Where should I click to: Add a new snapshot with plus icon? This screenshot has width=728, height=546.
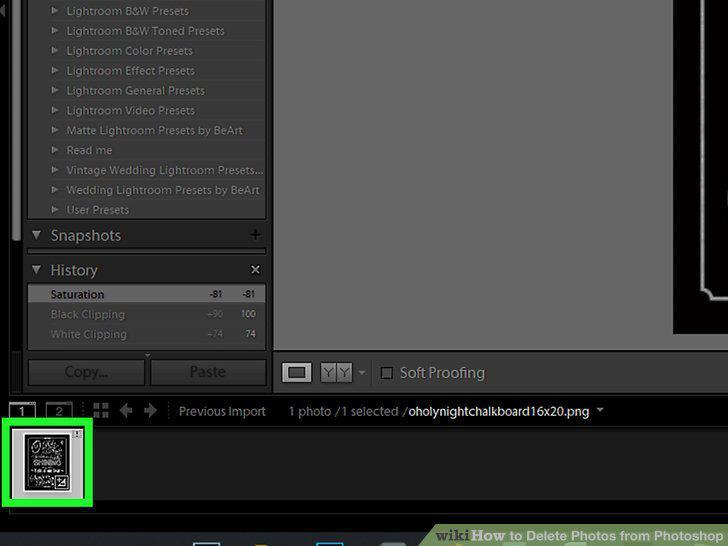pyautogui.click(x=255, y=234)
